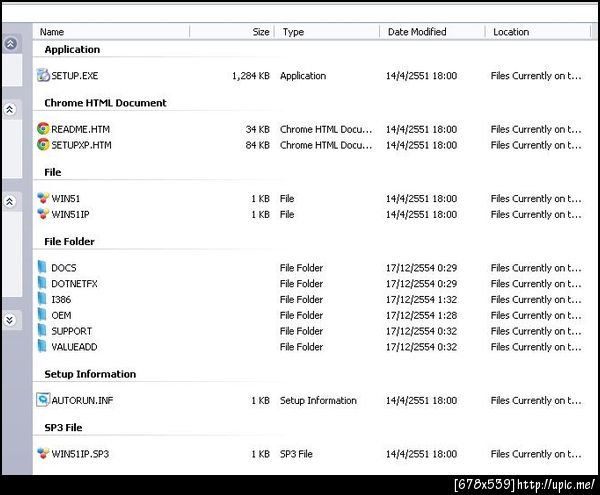Sort by the Date Modified column header
Image resolution: width=600 pixels, height=495 pixels.
point(432,32)
